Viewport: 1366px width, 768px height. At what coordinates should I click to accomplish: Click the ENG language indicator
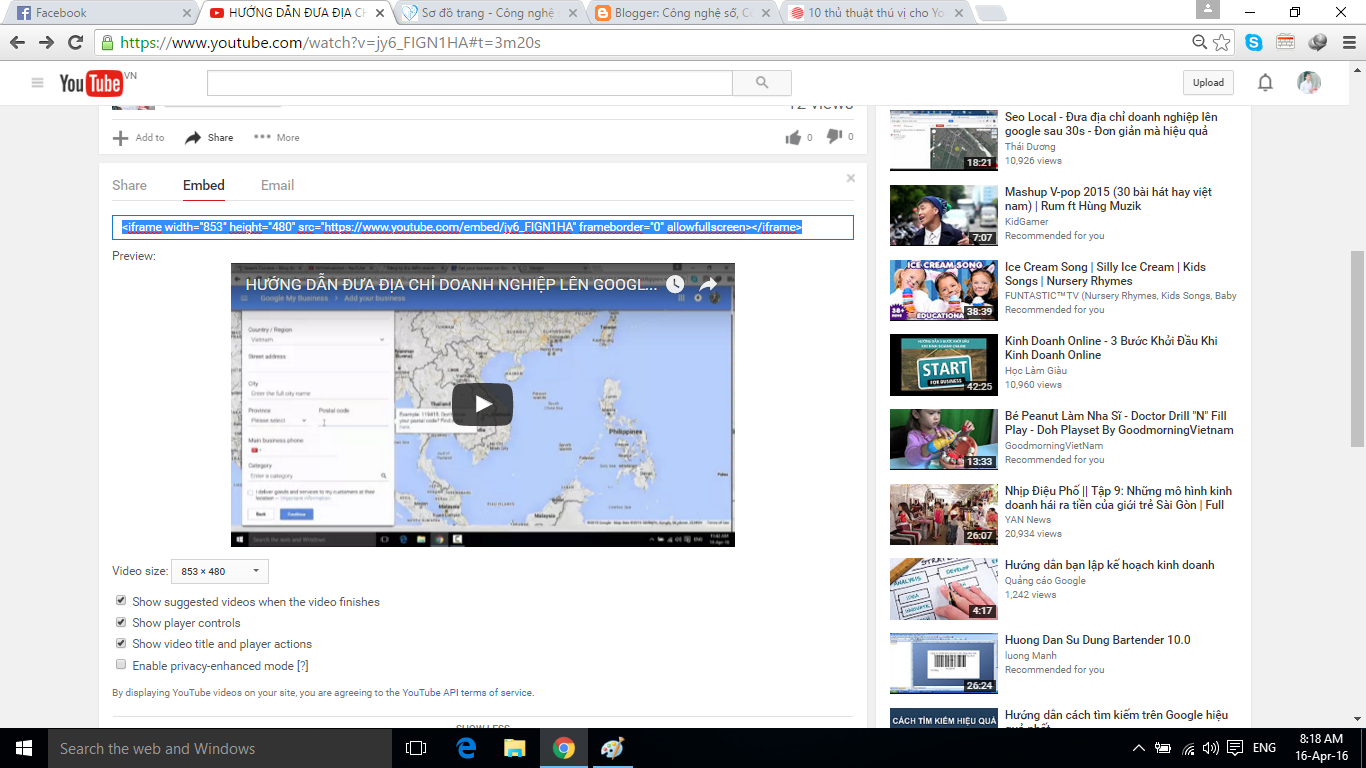pos(1264,748)
